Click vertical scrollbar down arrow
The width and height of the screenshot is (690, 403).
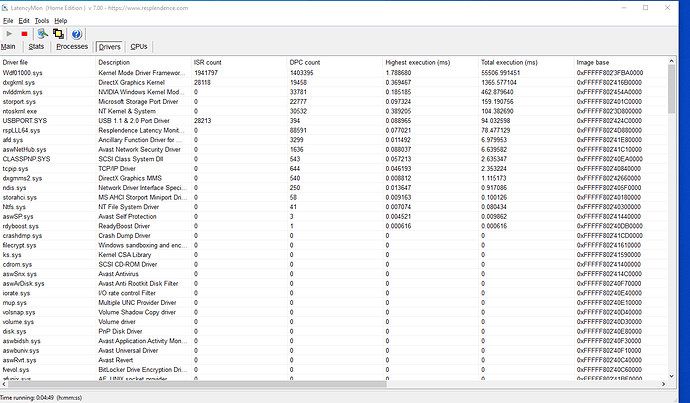coord(672,376)
